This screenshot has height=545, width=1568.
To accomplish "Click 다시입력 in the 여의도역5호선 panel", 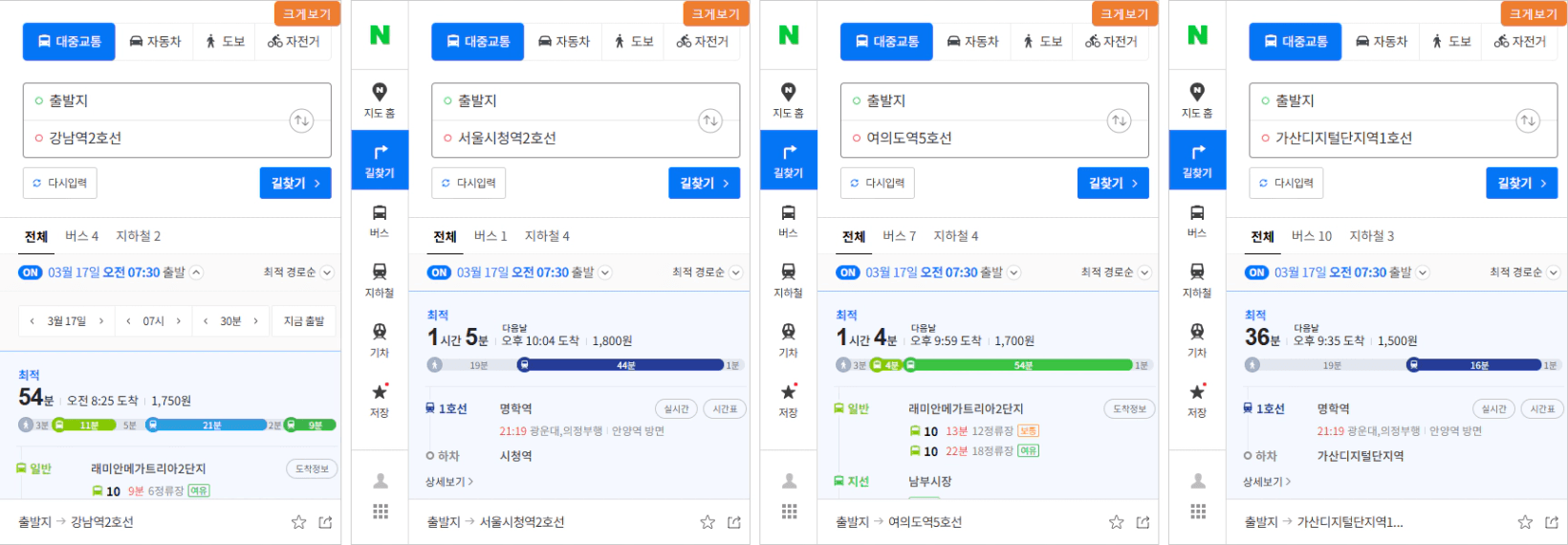I will [877, 183].
